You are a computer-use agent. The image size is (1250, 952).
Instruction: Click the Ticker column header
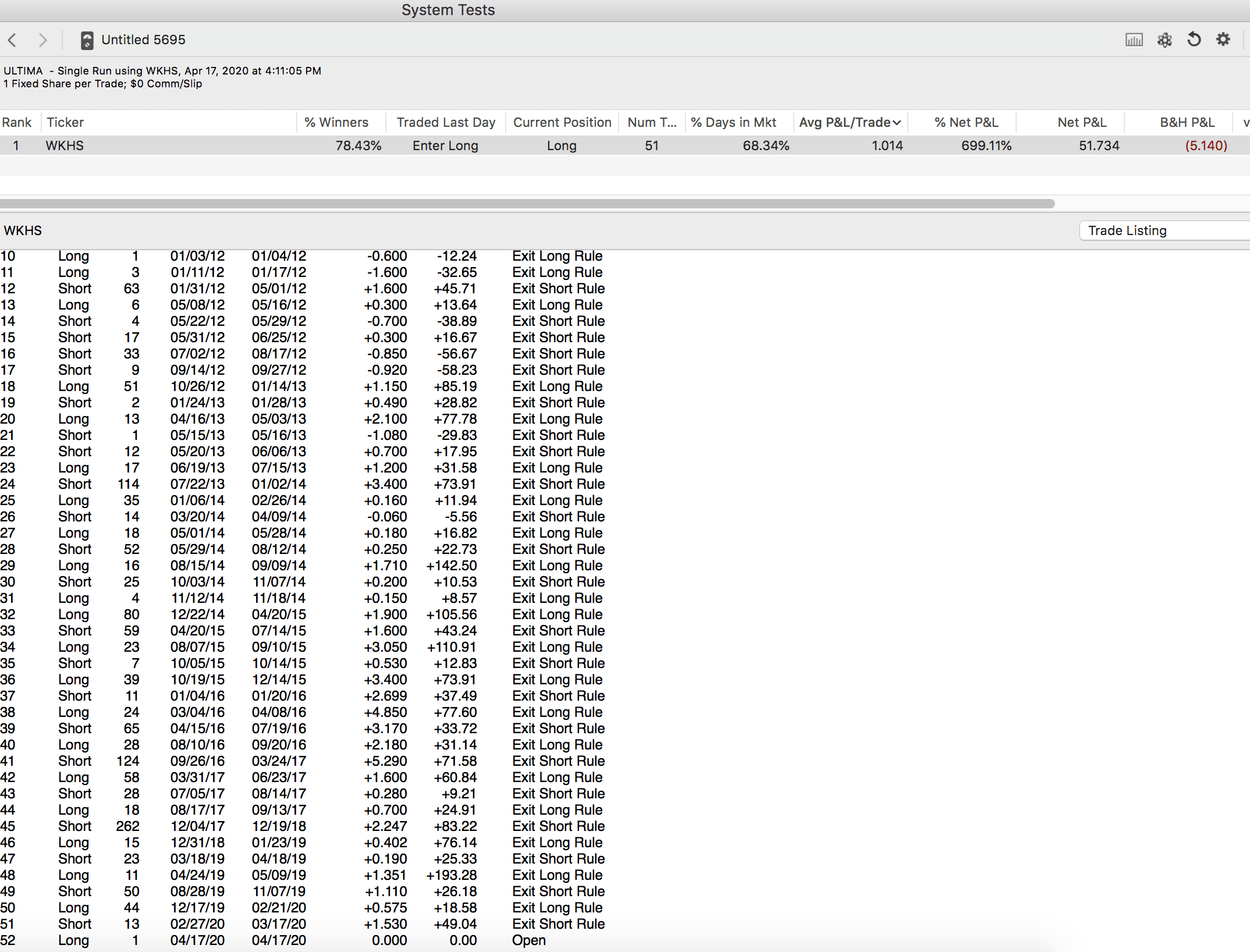click(65, 122)
